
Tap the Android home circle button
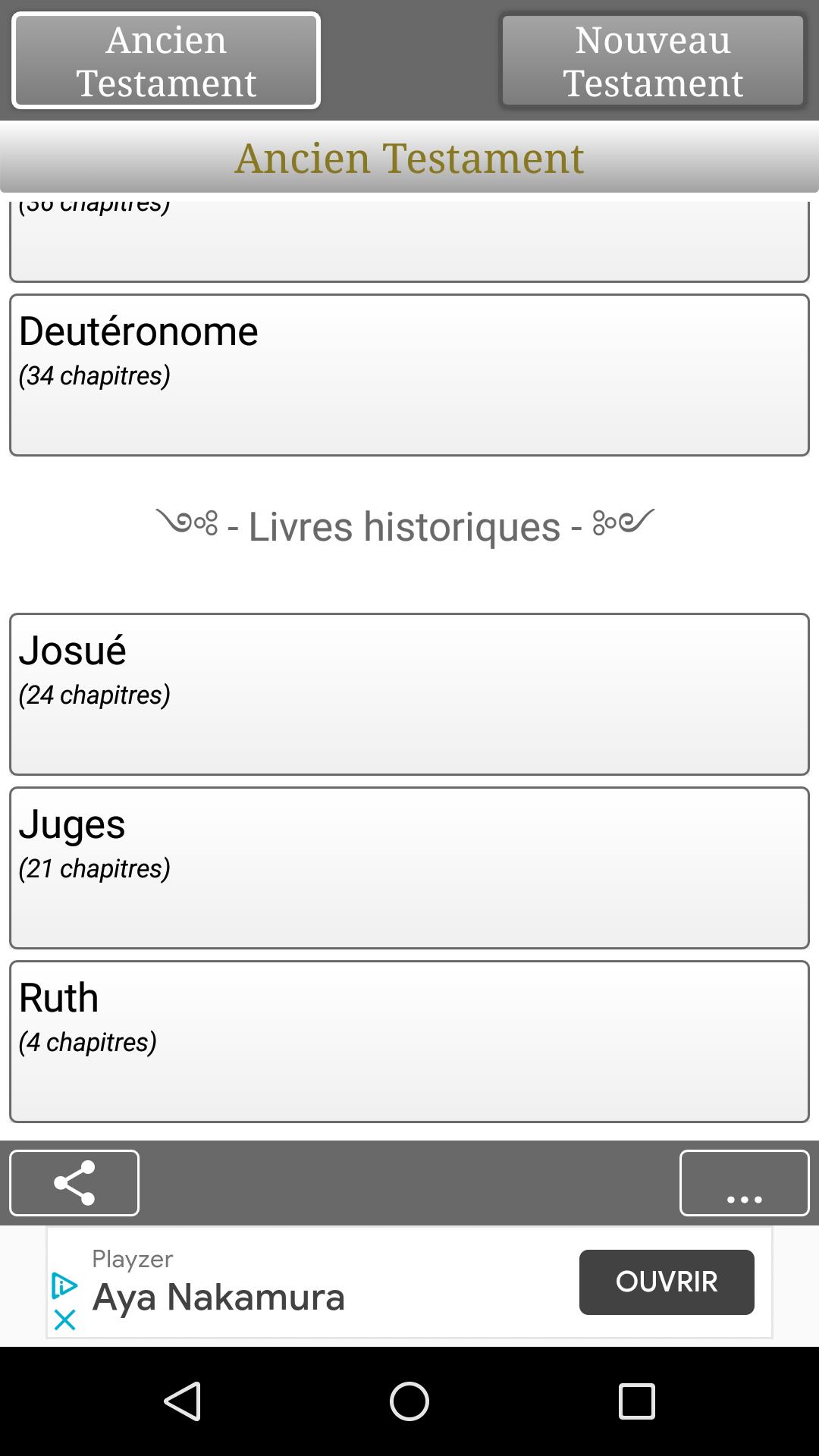[x=409, y=1401]
